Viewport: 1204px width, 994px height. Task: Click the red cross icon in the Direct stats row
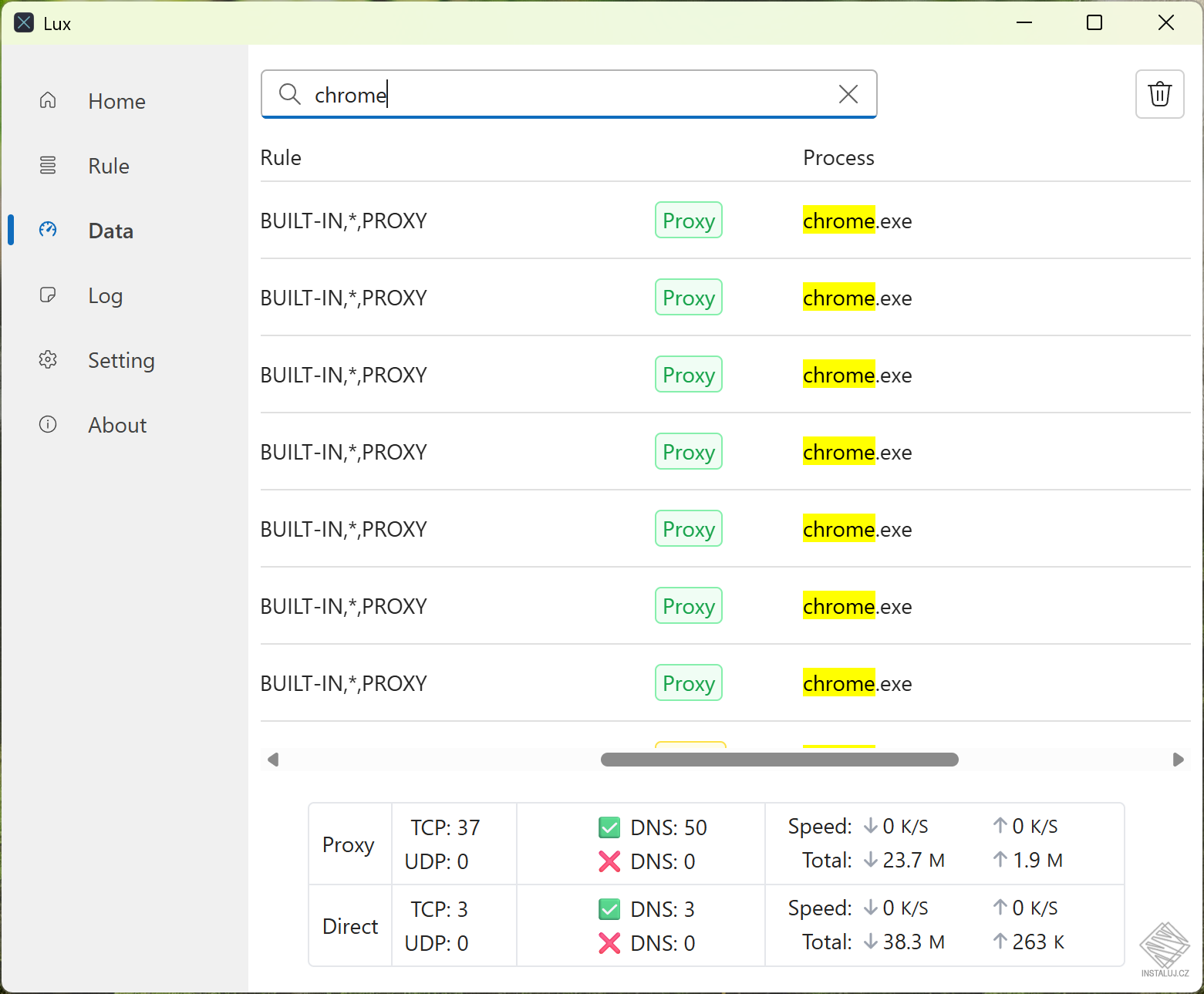(609, 943)
